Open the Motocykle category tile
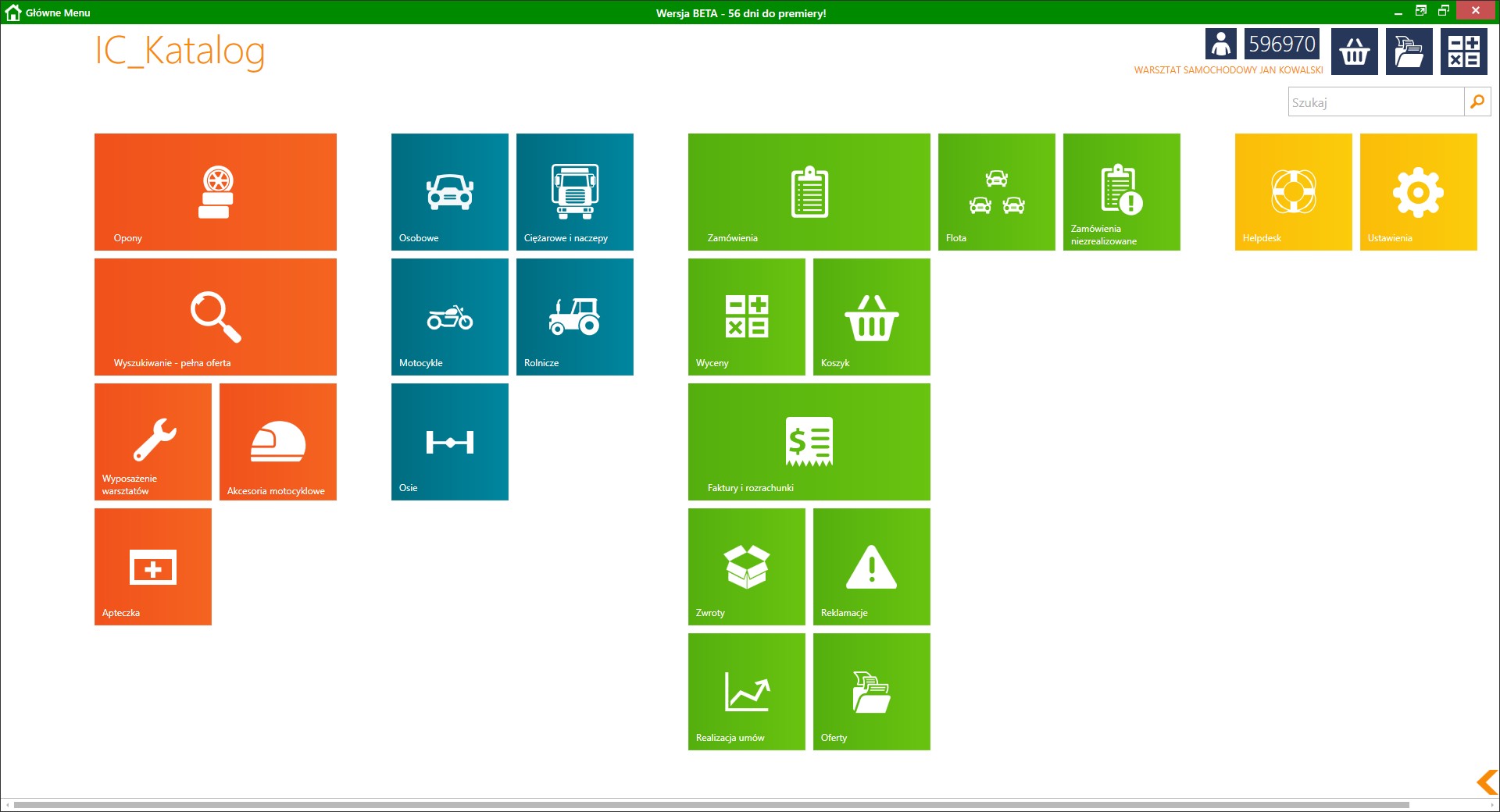Image resolution: width=1500 pixels, height=812 pixels. tap(449, 317)
